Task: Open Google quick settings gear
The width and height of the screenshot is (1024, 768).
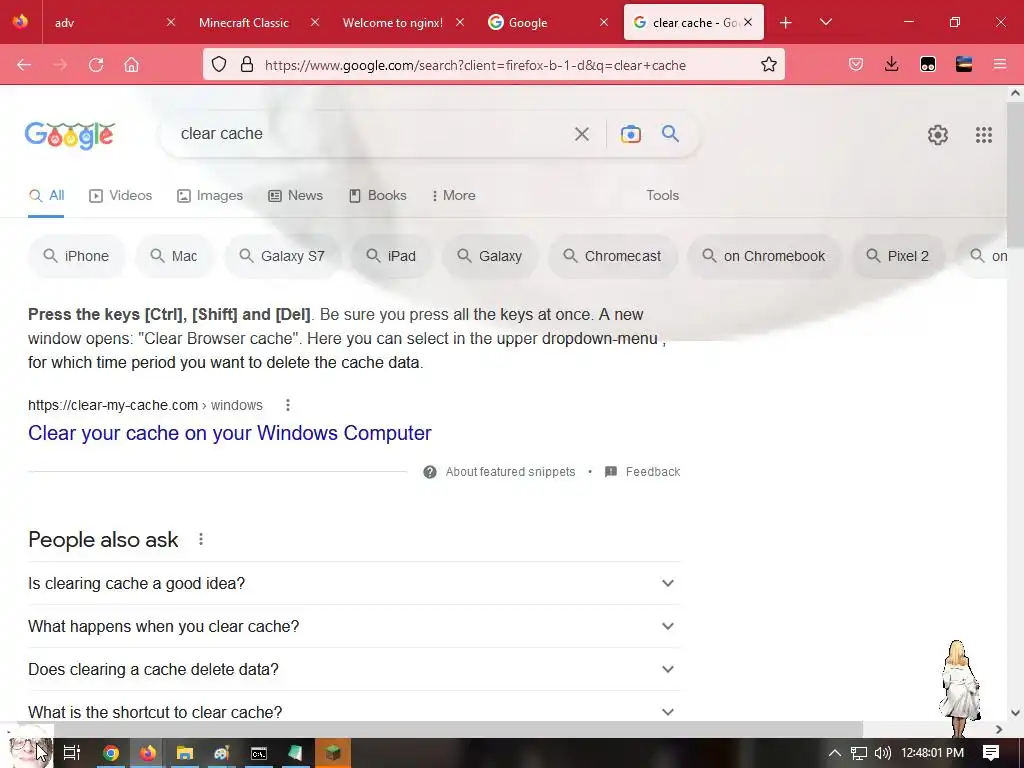Action: [x=938, y=135]
